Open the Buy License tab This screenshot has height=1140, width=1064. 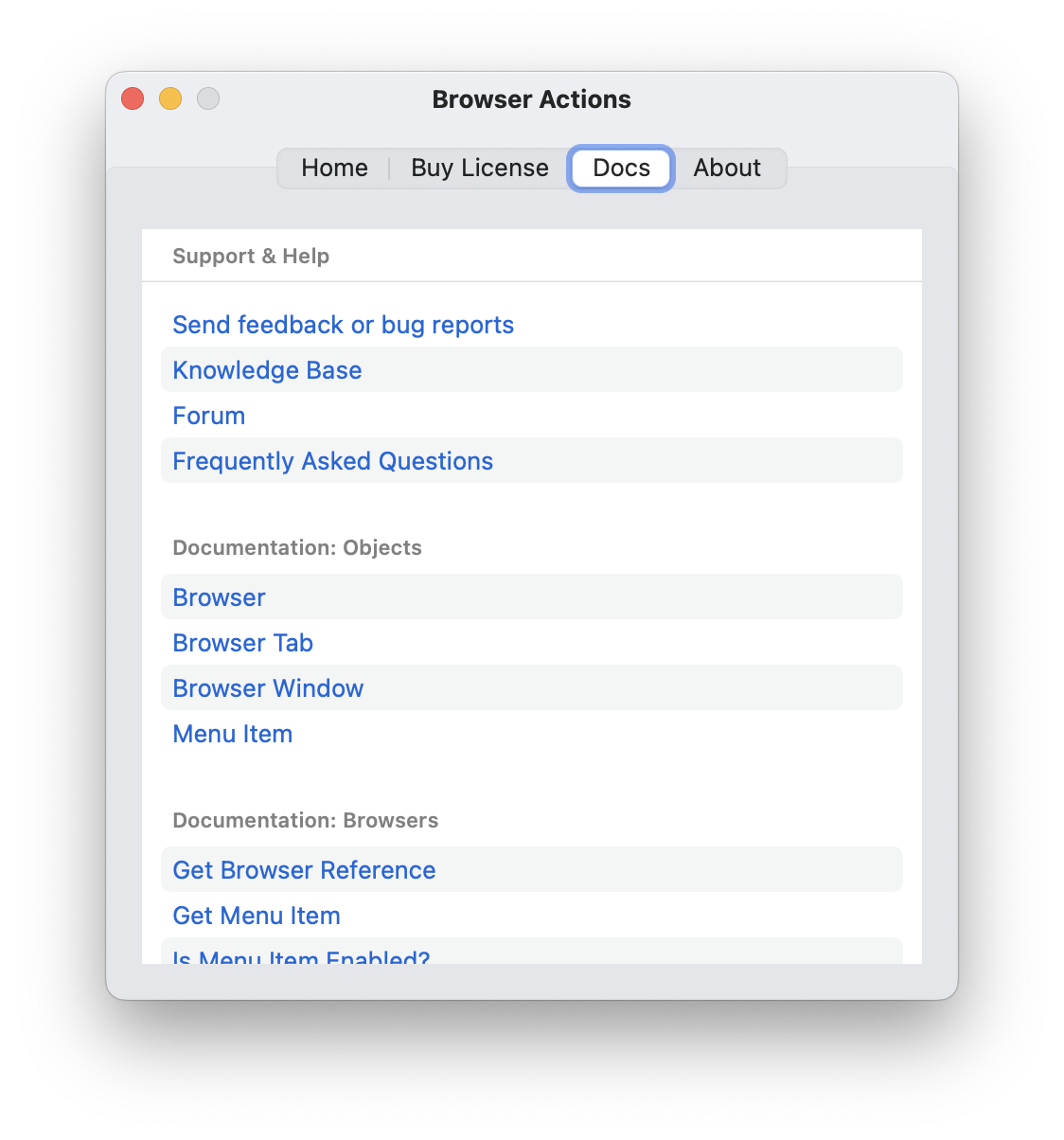479,168
